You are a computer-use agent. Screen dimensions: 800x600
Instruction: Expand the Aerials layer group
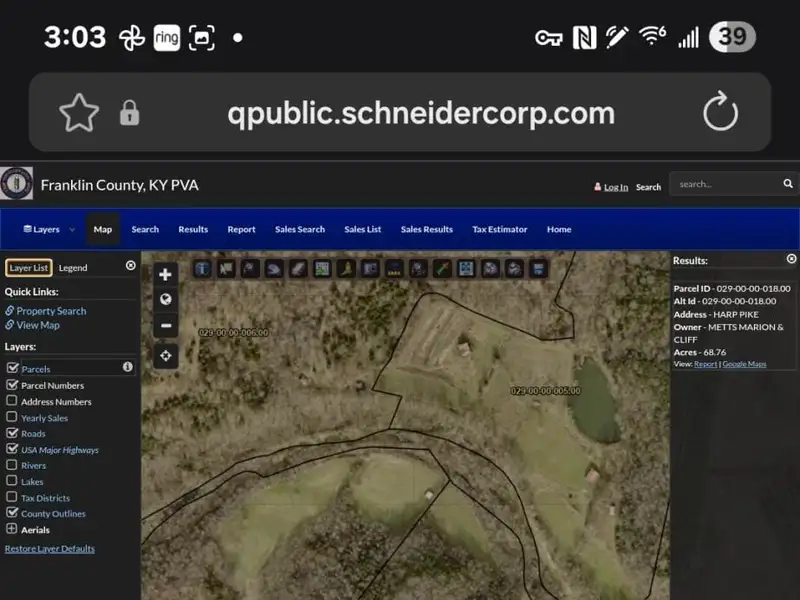tap(12, 529)
